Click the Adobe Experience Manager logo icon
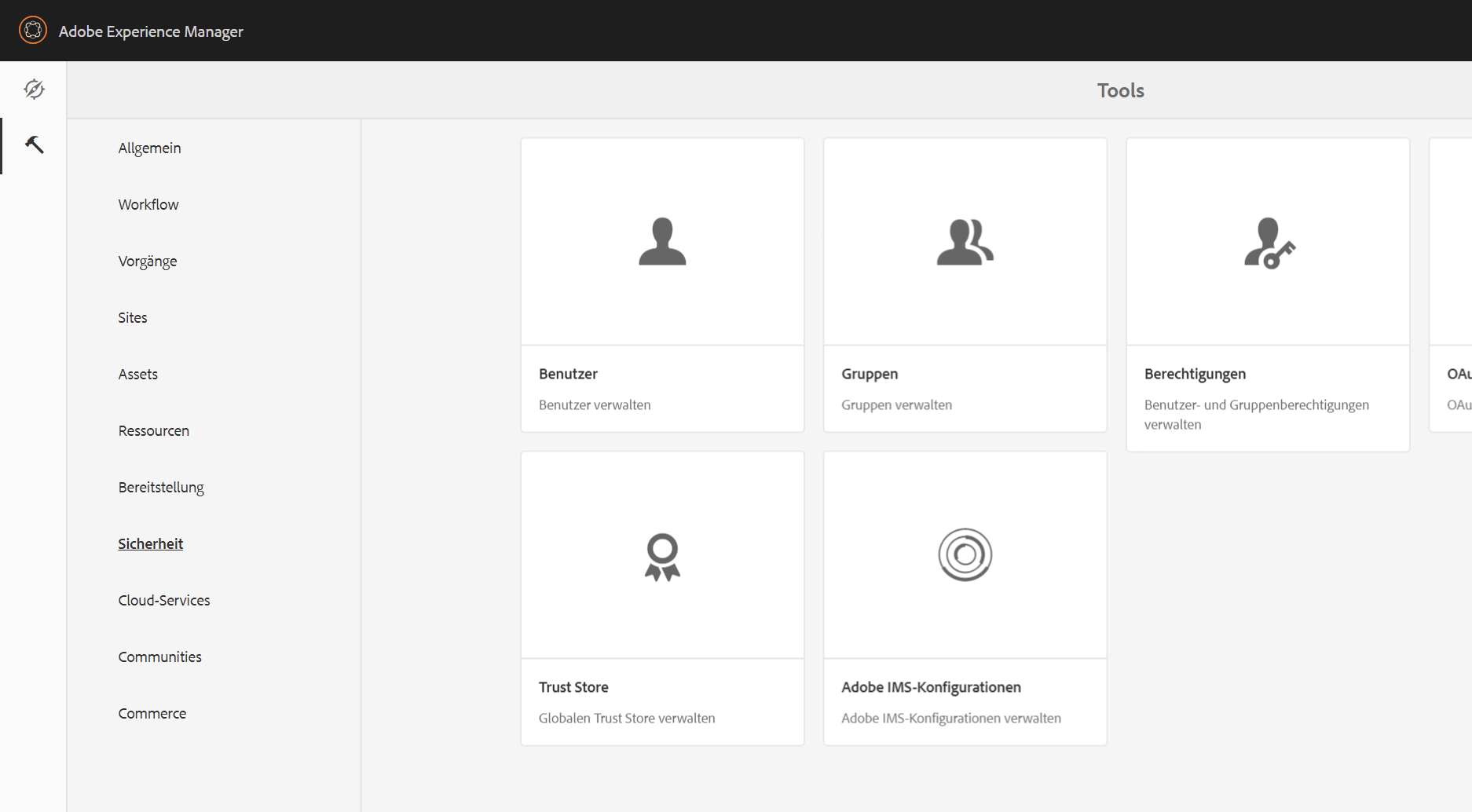Image resolution: width=1472 pixels, height=812 pixels. point(33,31)
